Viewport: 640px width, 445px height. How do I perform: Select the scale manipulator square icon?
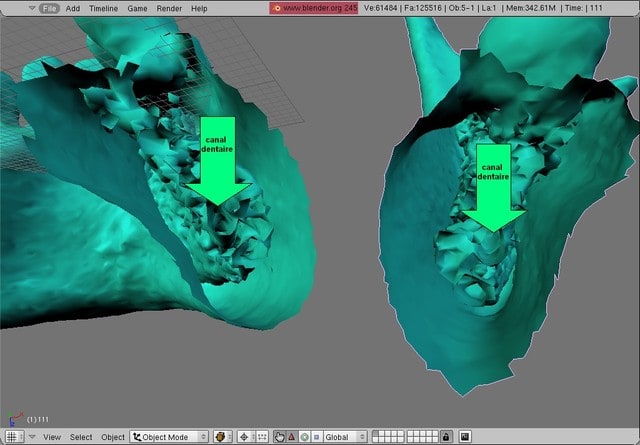[317, 437]
